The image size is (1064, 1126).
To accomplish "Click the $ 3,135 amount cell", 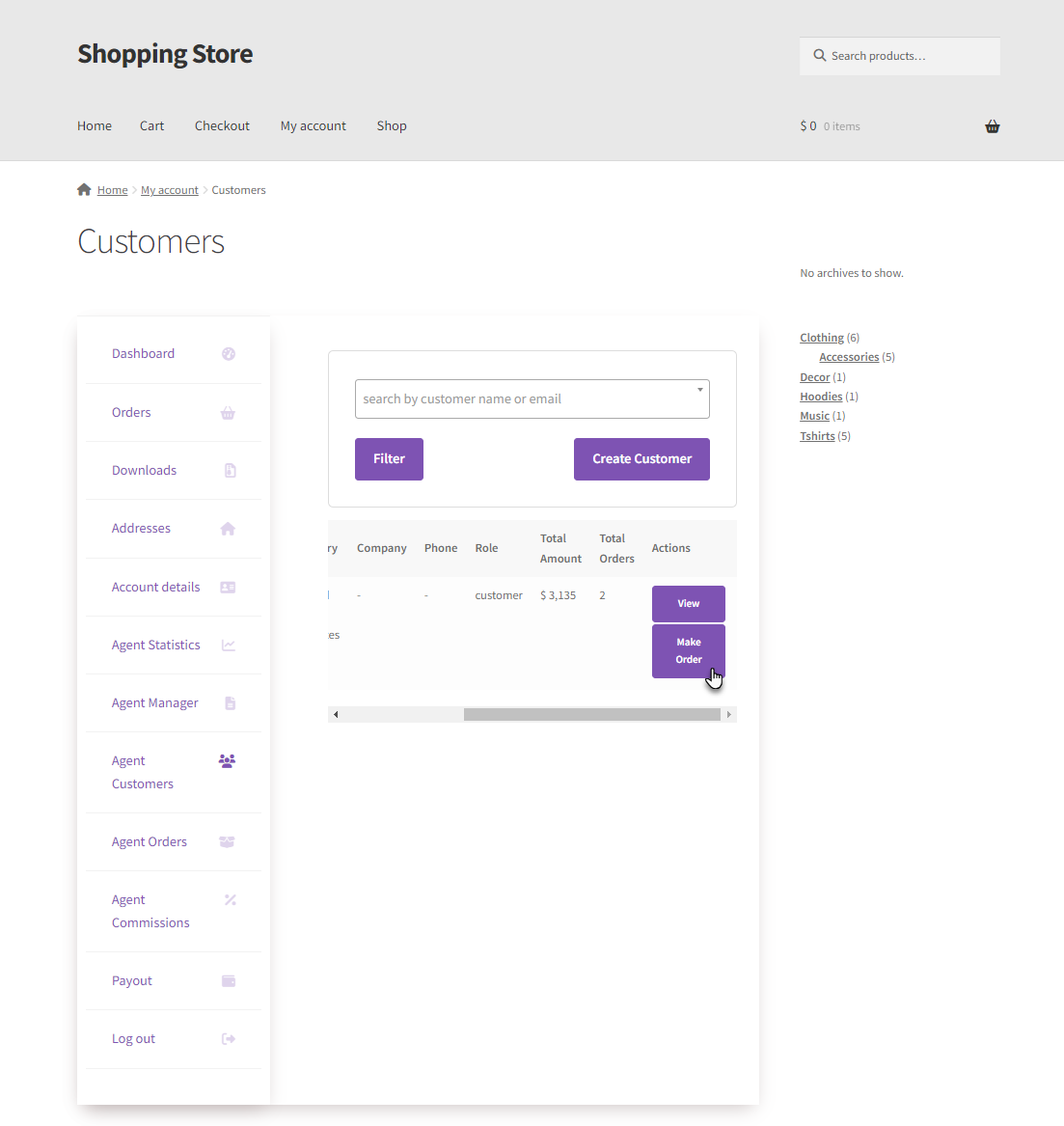I will point(558,595).
